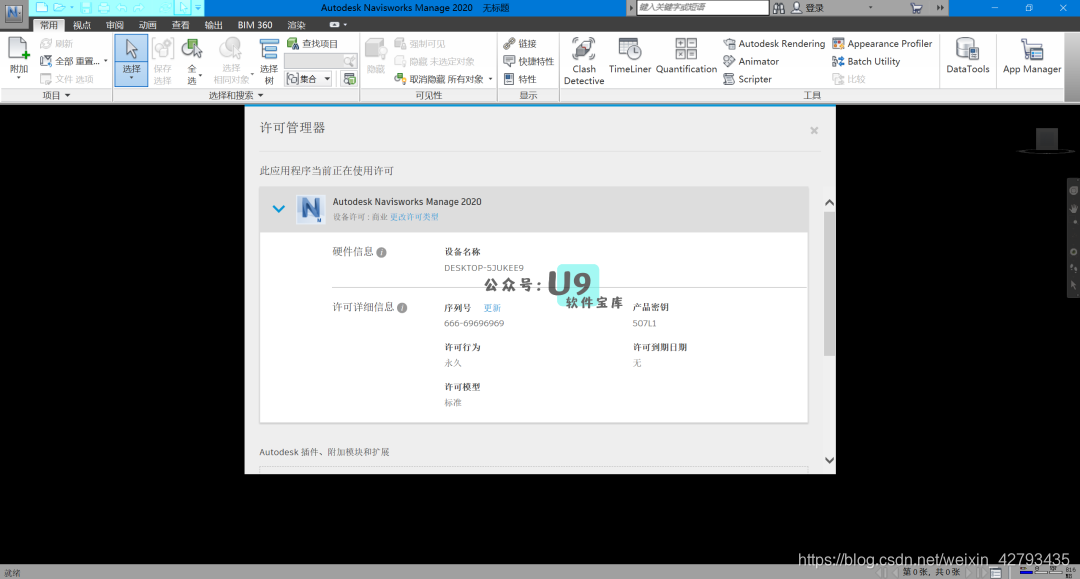
Task: Launch Batch Utility
Action: pos(866,61)
